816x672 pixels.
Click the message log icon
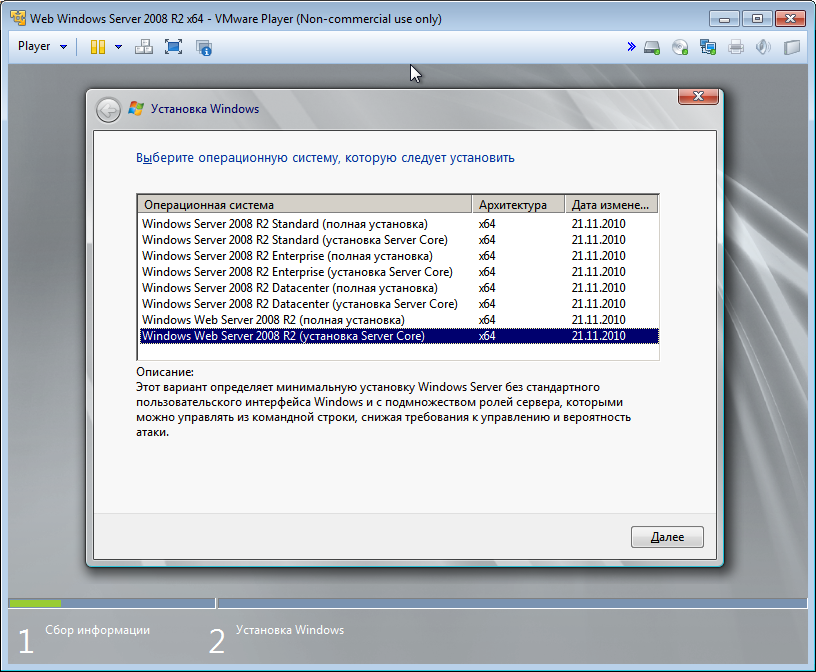[x=792, y=47]
